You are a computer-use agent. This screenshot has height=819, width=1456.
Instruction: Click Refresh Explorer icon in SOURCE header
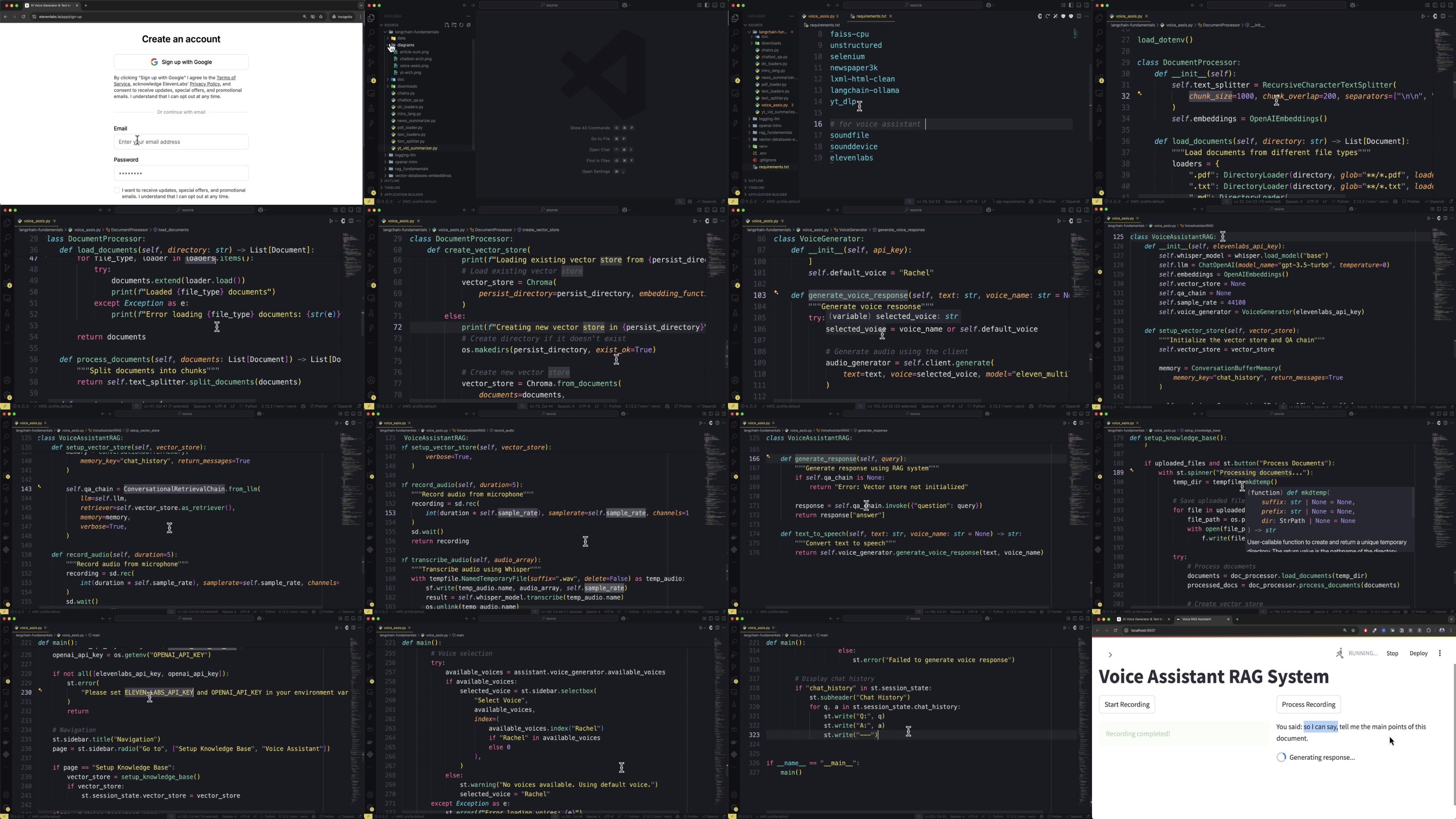coord(461,25)
